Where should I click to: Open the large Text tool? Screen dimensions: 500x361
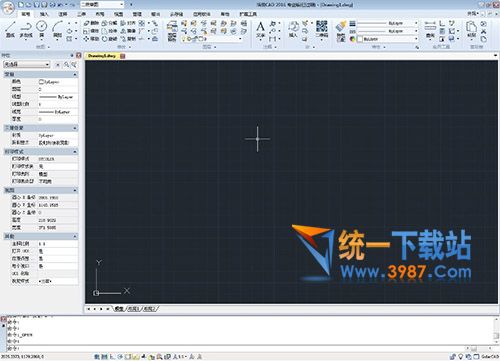tap(260, 29)
